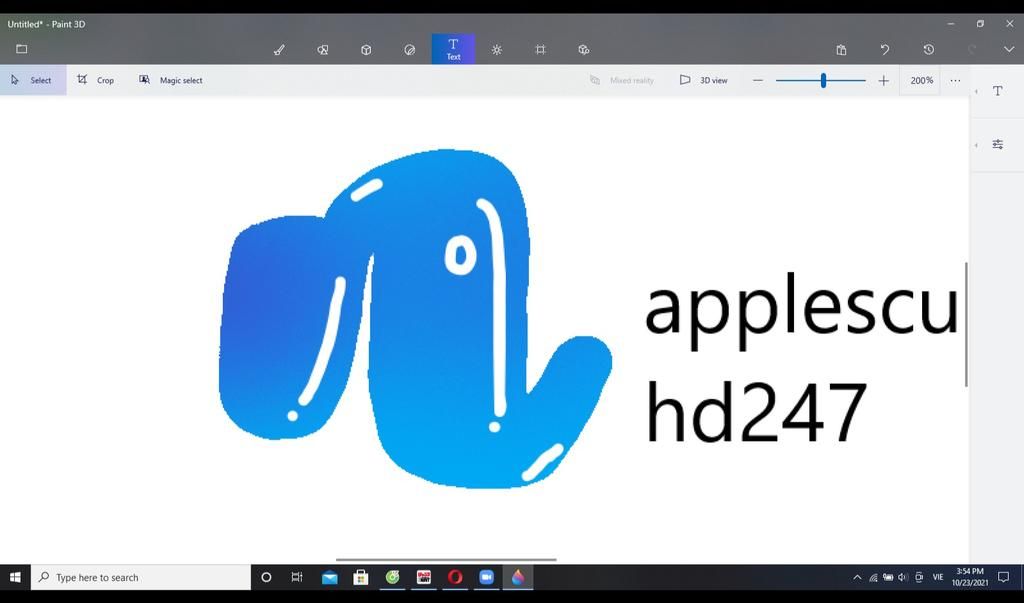
Task: Open the 2D shapes tool
Action: tap(323, 49)
